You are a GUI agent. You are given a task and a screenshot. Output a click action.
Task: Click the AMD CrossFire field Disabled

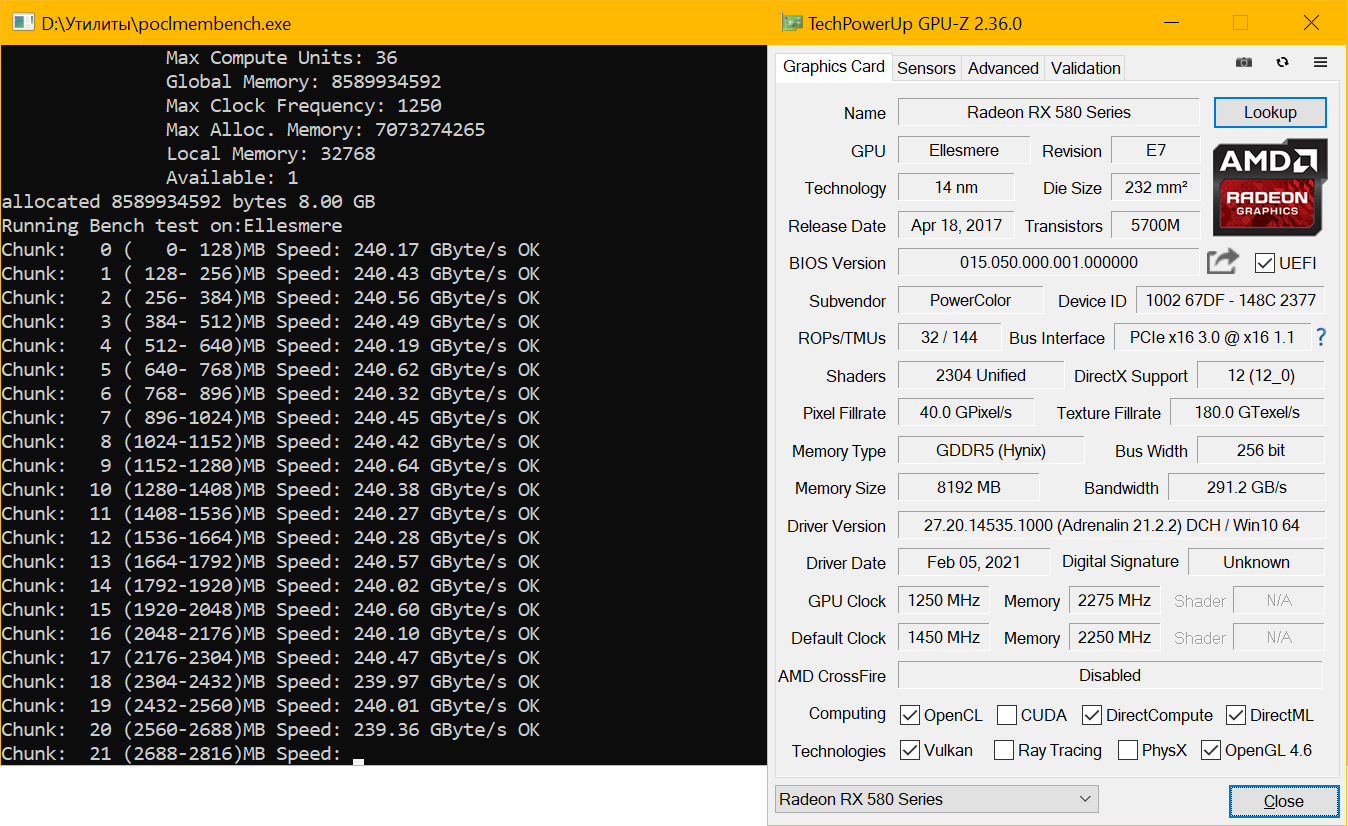click(1110, 675)
